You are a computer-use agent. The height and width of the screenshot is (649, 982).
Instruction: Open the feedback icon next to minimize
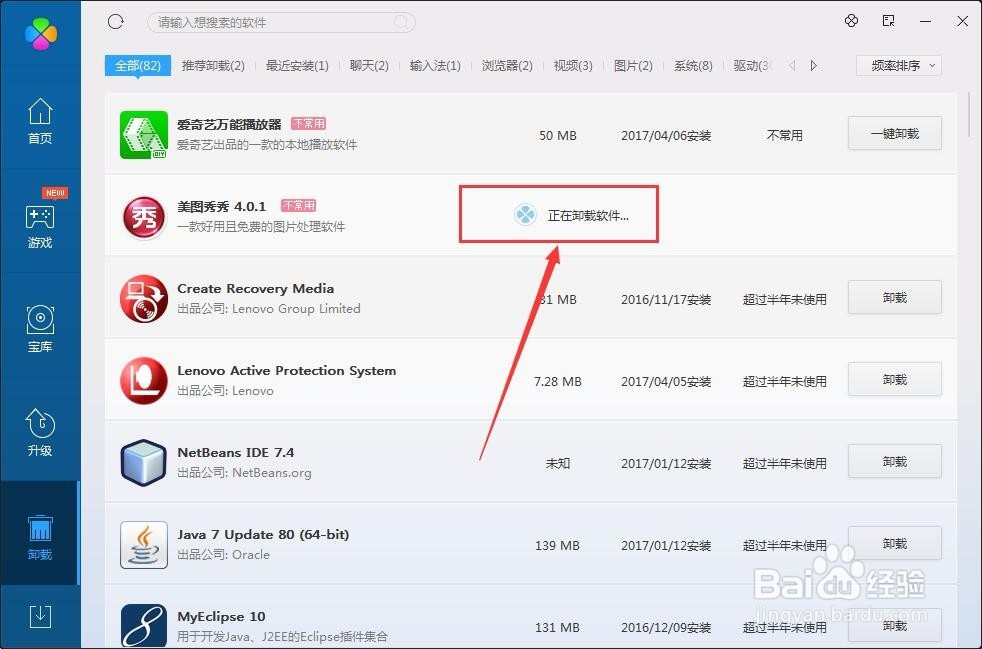pos(888,21)
